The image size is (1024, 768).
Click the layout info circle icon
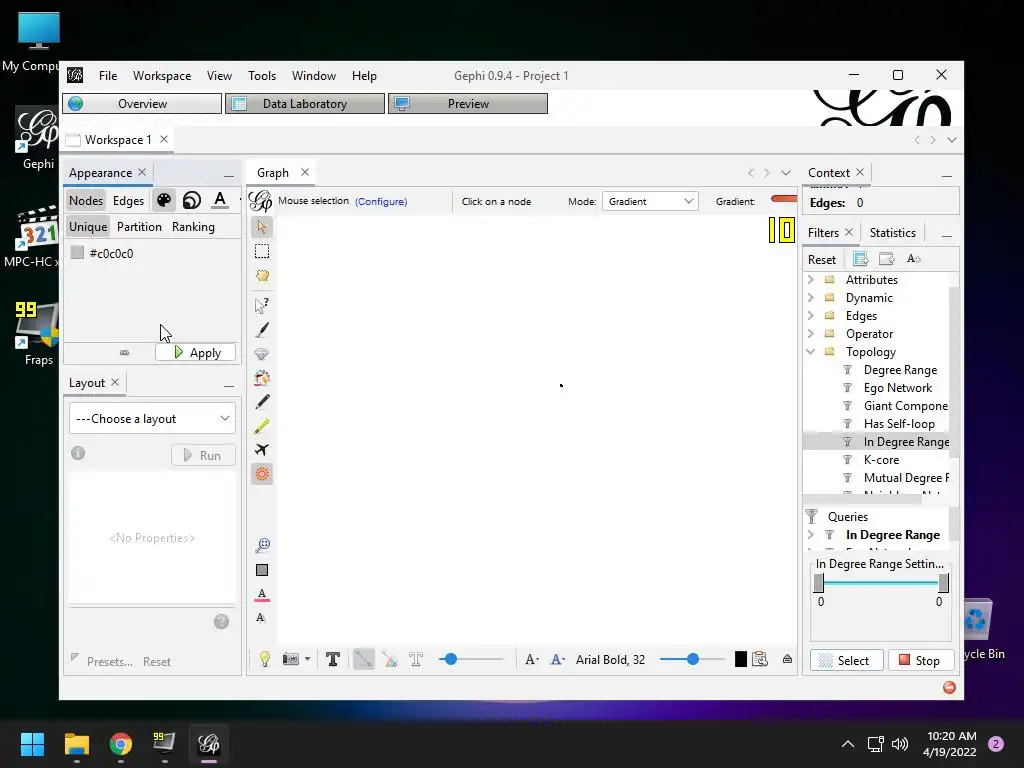tap(78, 453)
